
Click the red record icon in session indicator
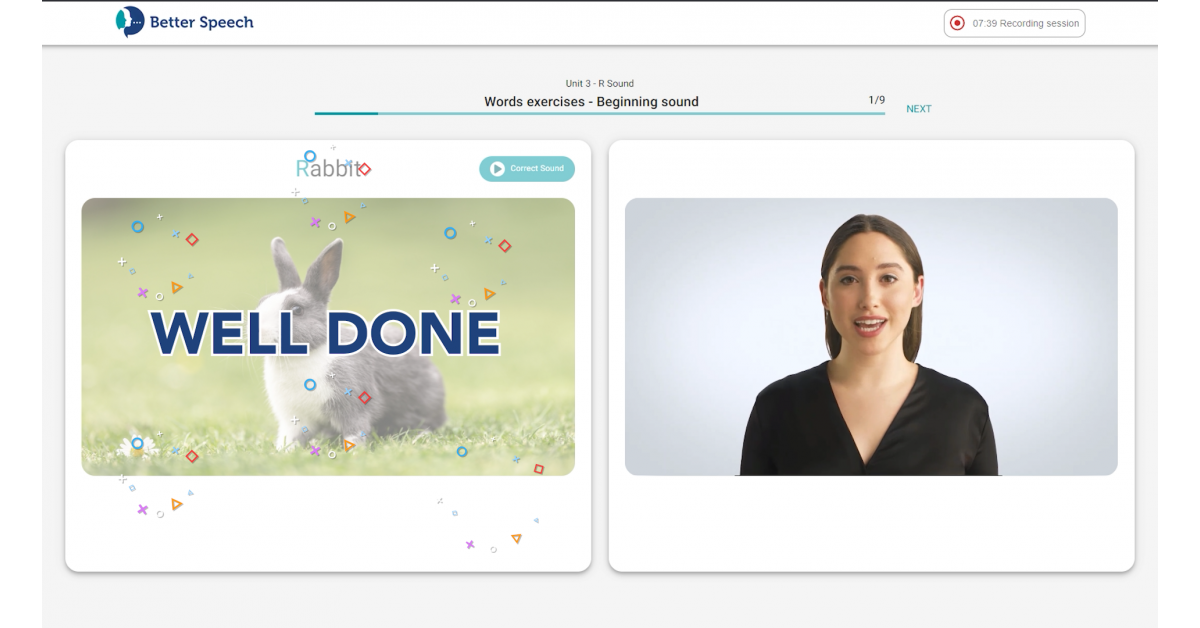957,23
